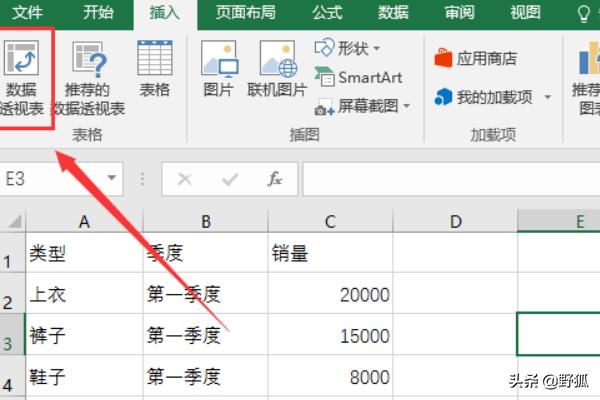Open the App Store (应用商店)

coord(476,59)
